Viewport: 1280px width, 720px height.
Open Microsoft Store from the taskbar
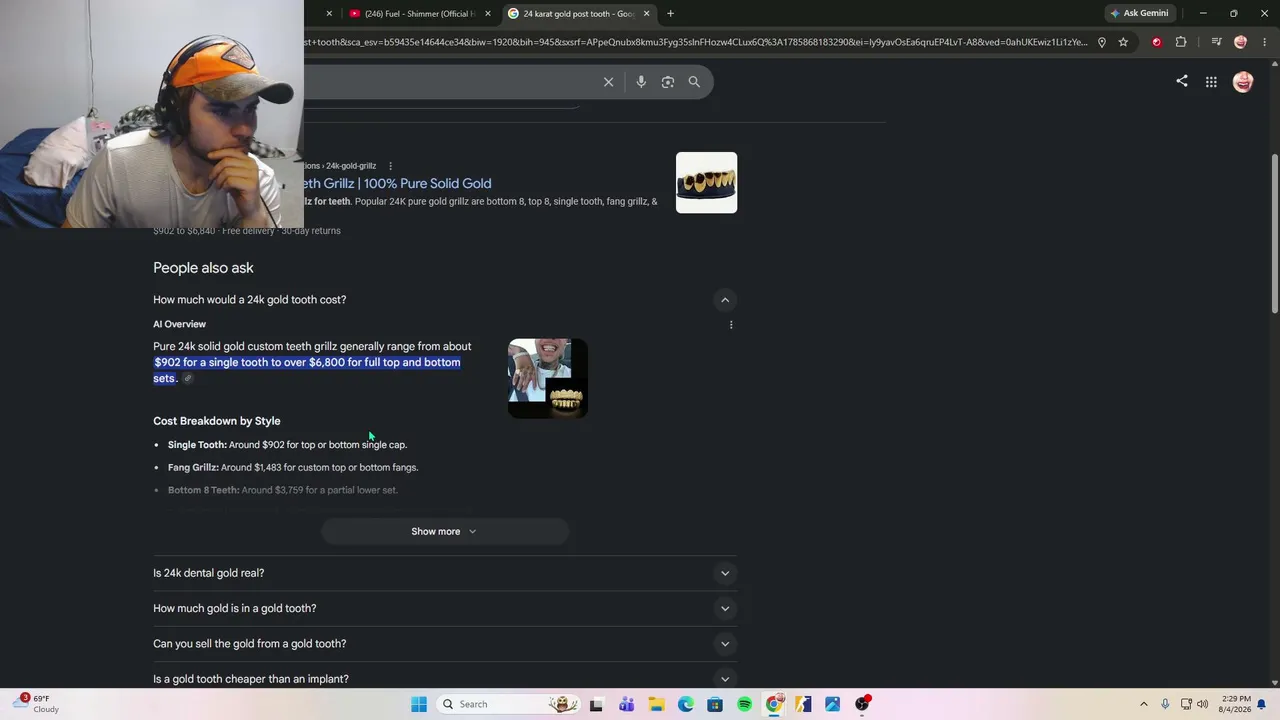pos(715,704)
